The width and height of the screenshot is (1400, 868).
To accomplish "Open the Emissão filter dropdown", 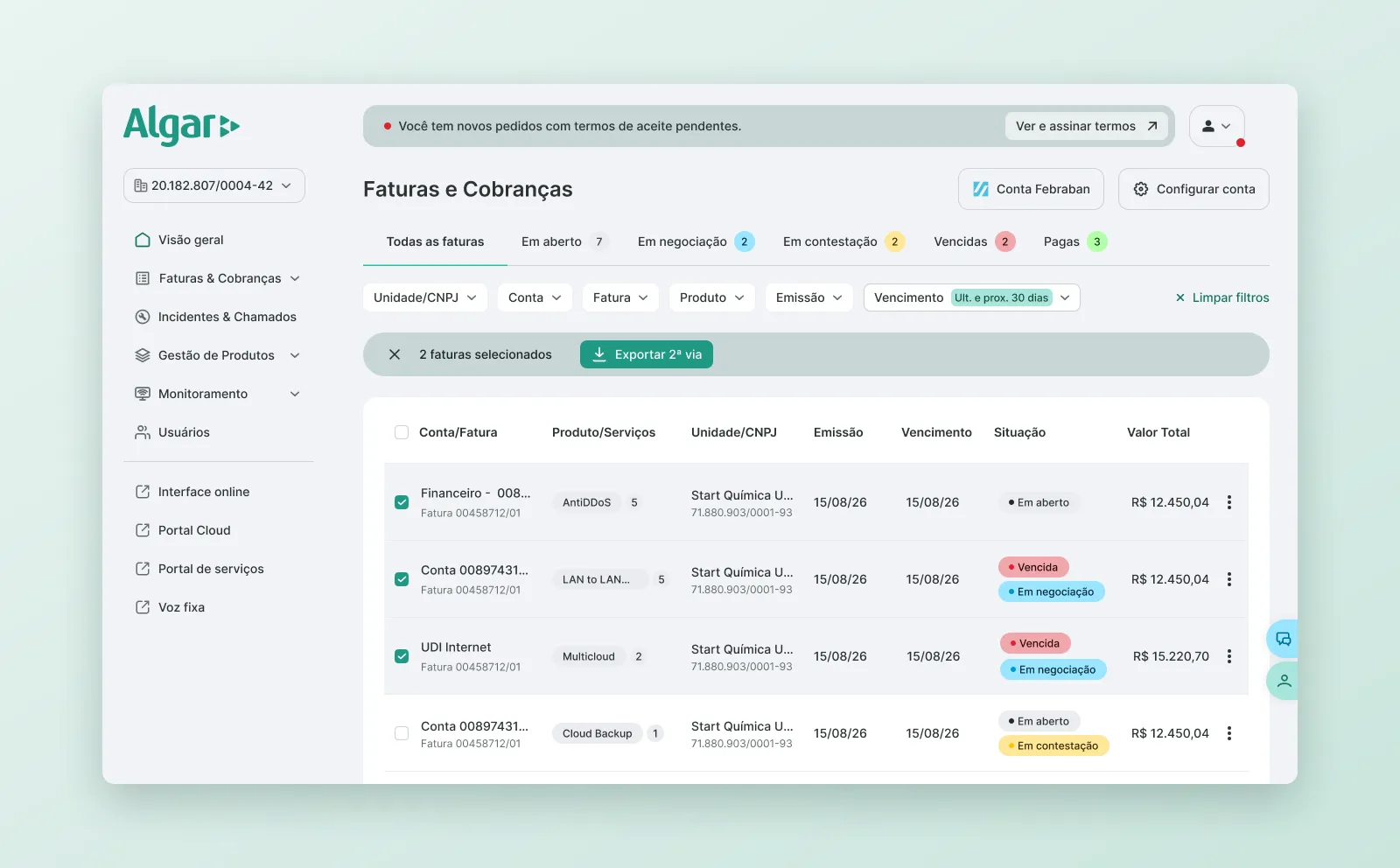I will click(809, 297).
